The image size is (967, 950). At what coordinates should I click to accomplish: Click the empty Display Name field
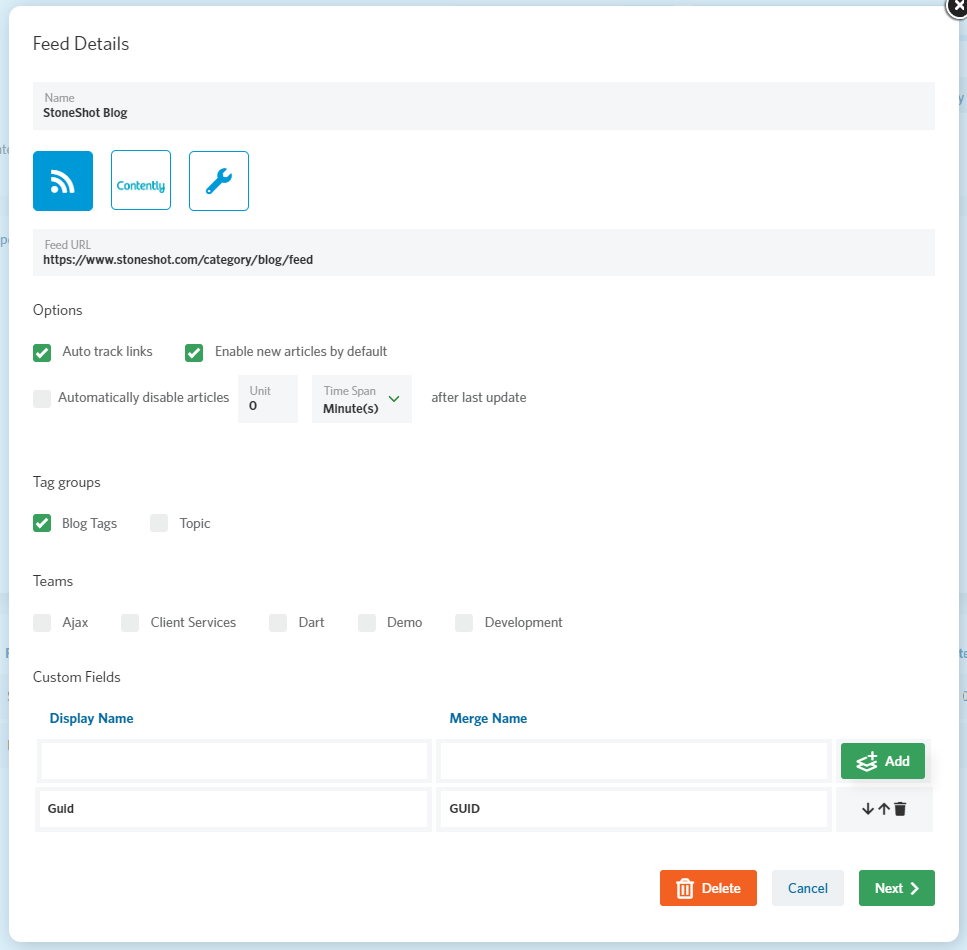tap(234, 761)
